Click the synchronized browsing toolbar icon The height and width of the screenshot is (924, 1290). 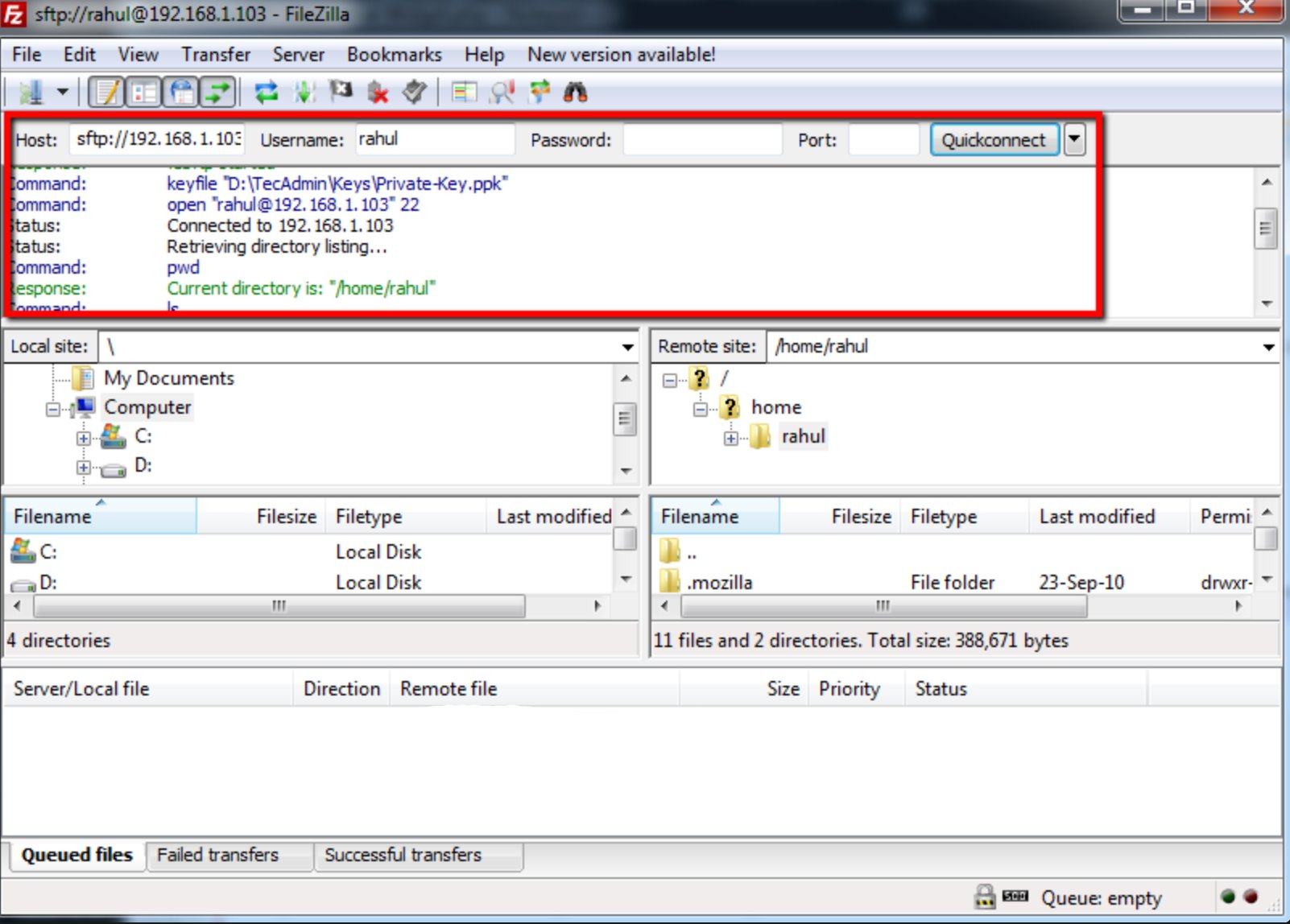[x=539, y=93]
